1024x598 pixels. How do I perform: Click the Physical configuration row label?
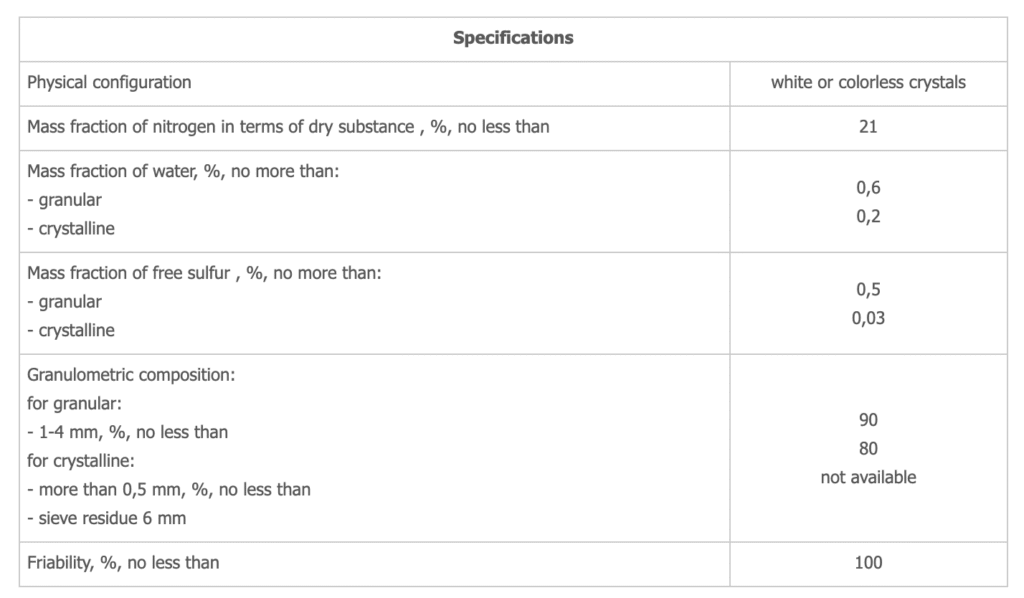[x=109, y=82]
